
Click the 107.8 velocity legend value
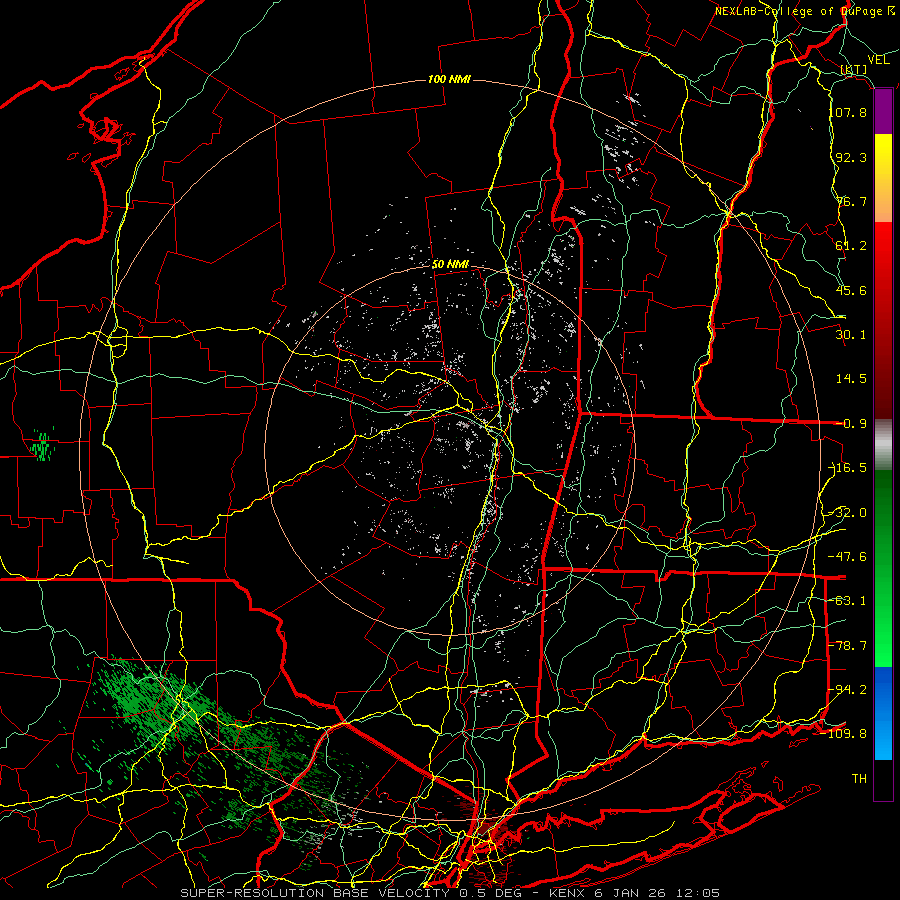point(848,112)
